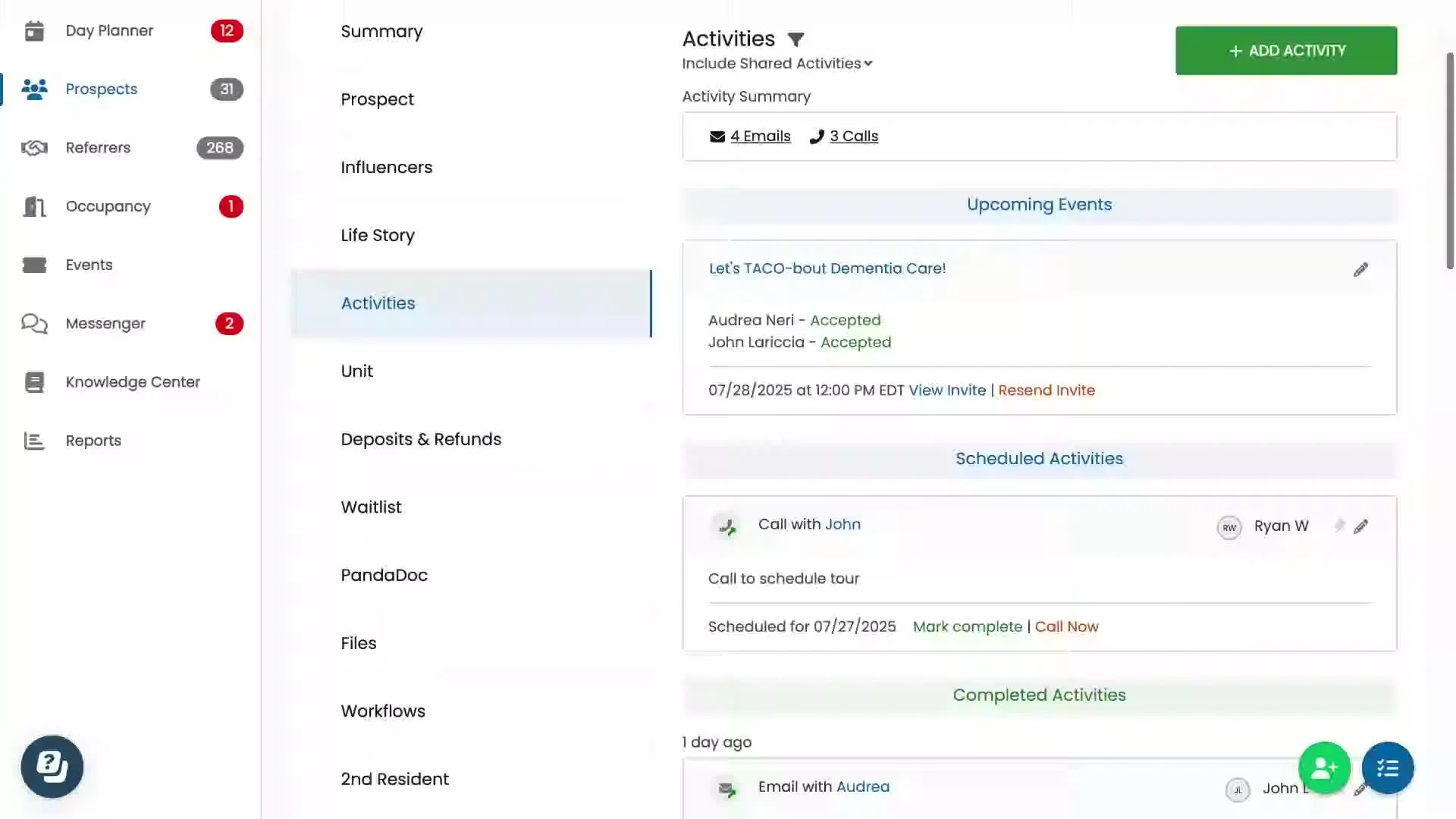Click the 3 Calls summary link
This screenshot has height=819, width=1456.
tap(853, 136)
